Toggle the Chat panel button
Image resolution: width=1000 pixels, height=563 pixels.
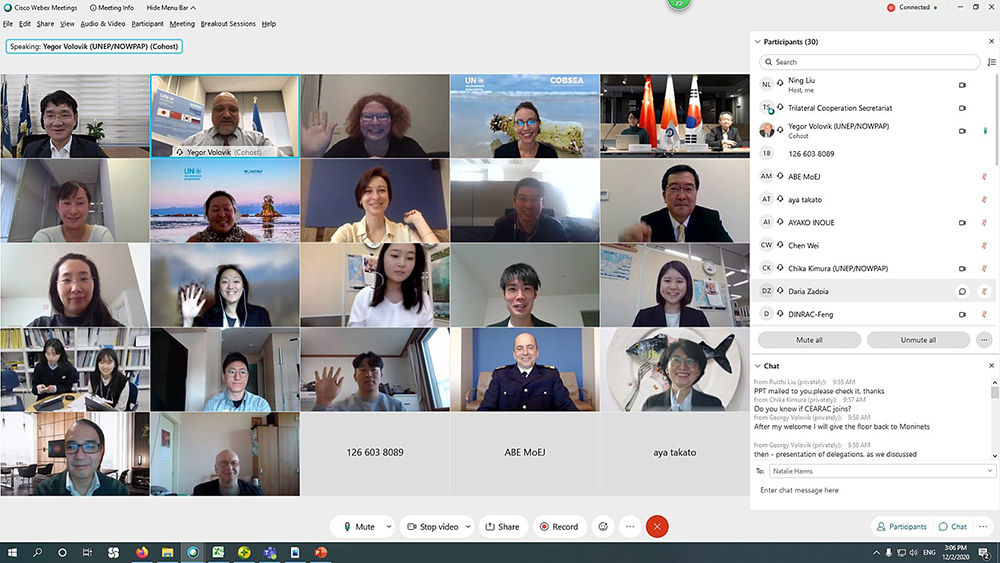coord(953,527)
